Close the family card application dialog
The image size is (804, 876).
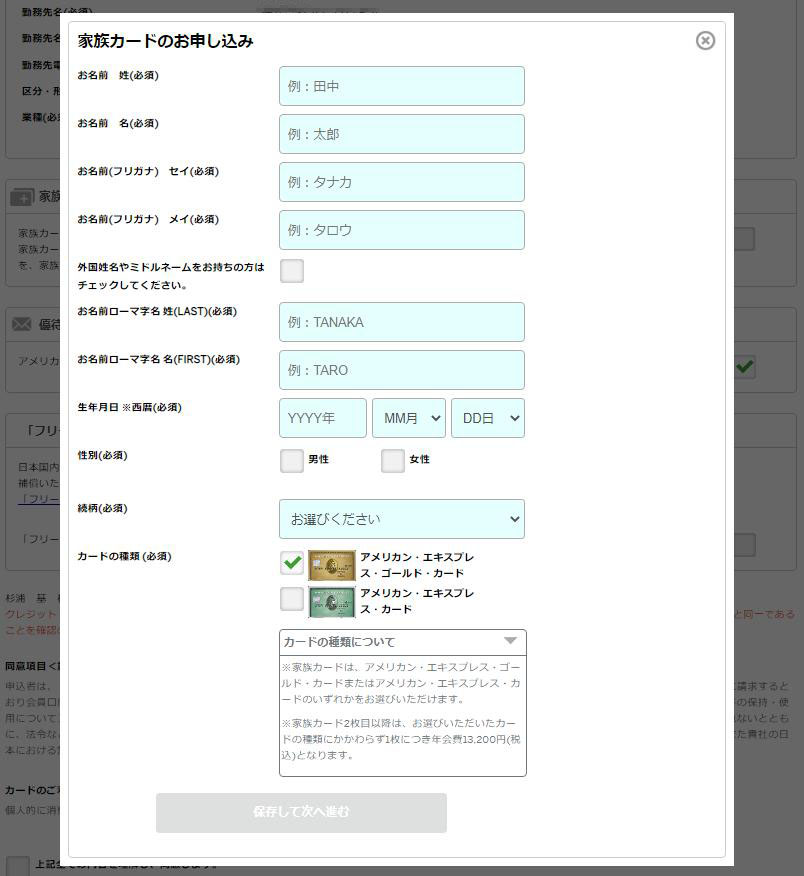coord(705,40)
